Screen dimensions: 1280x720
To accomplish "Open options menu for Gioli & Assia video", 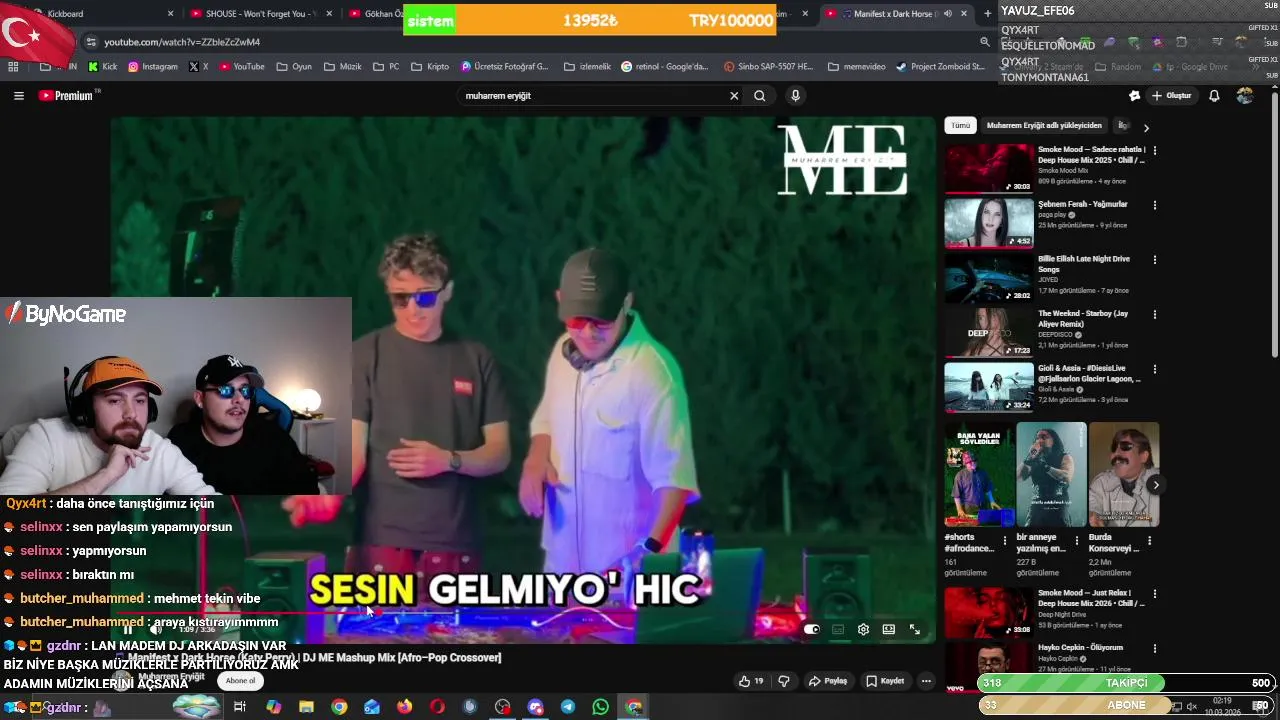I will click(x=1155, y=369).
